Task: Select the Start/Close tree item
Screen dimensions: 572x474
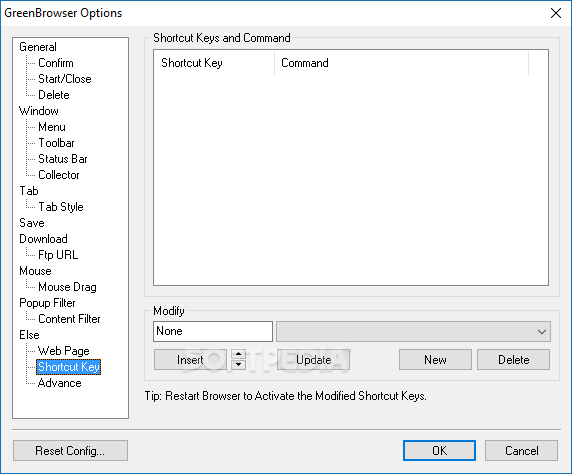Action: pos(65,79)
